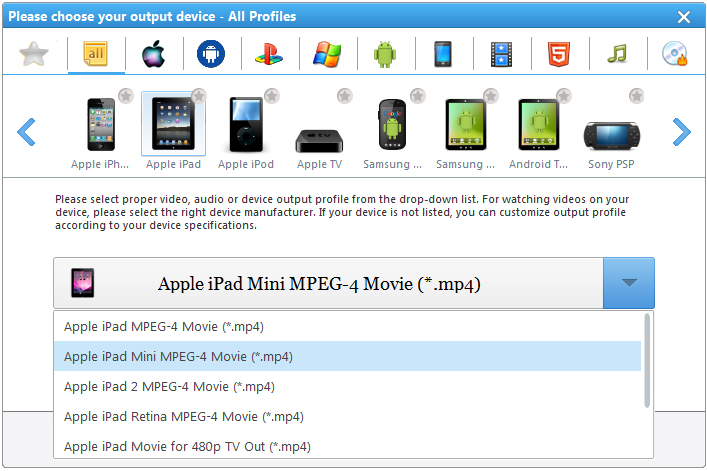Favorite the Apple iPad with its star

[x=199, y=96]
